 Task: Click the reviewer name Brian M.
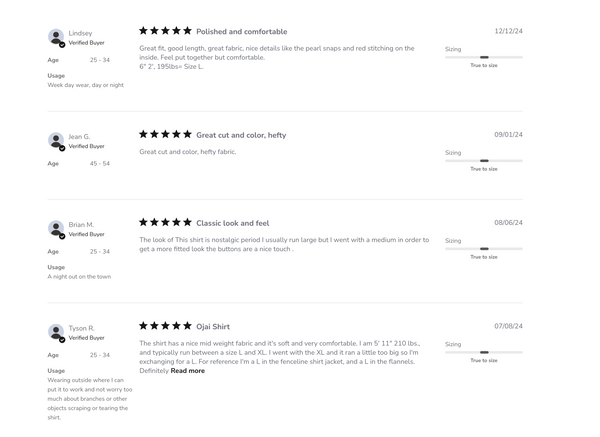click(x=81, y=225)
